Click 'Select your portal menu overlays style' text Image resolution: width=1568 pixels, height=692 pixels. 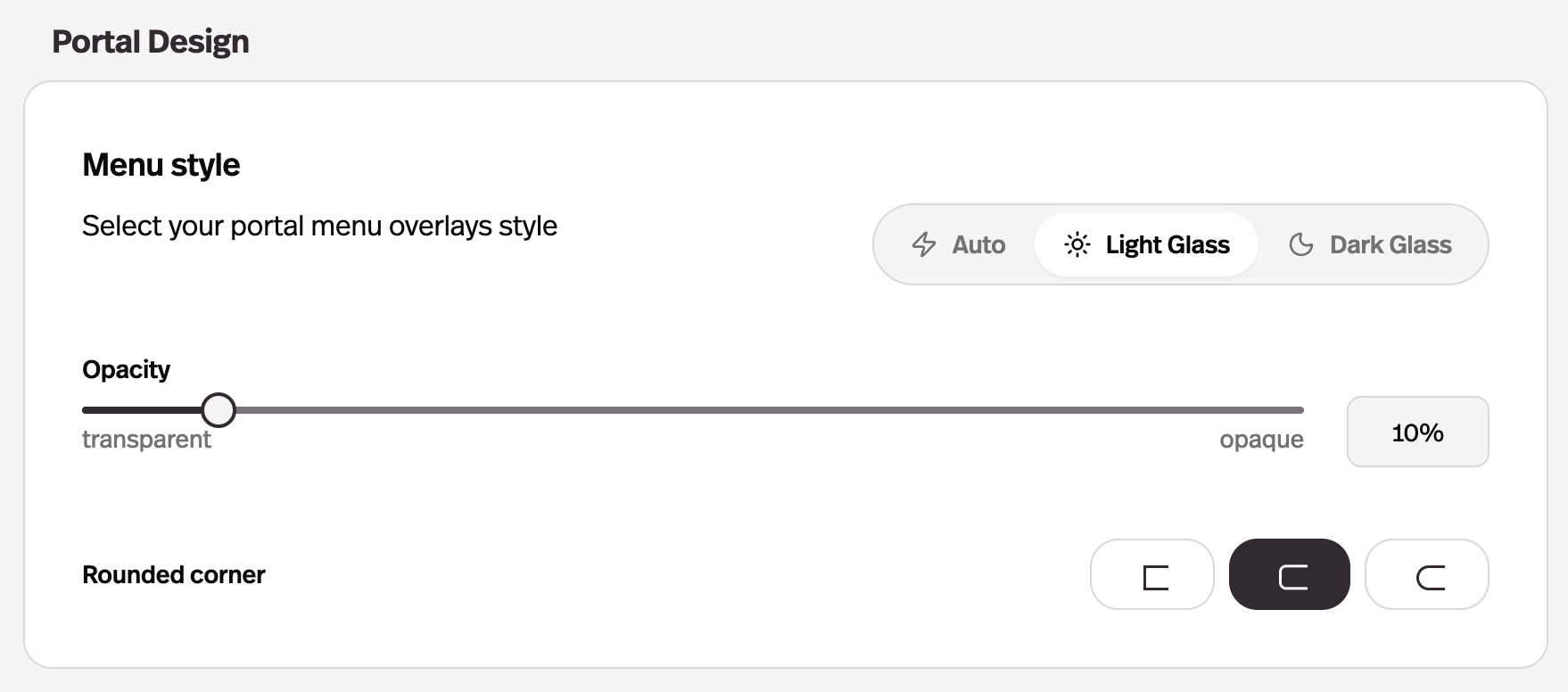(319, 227)
